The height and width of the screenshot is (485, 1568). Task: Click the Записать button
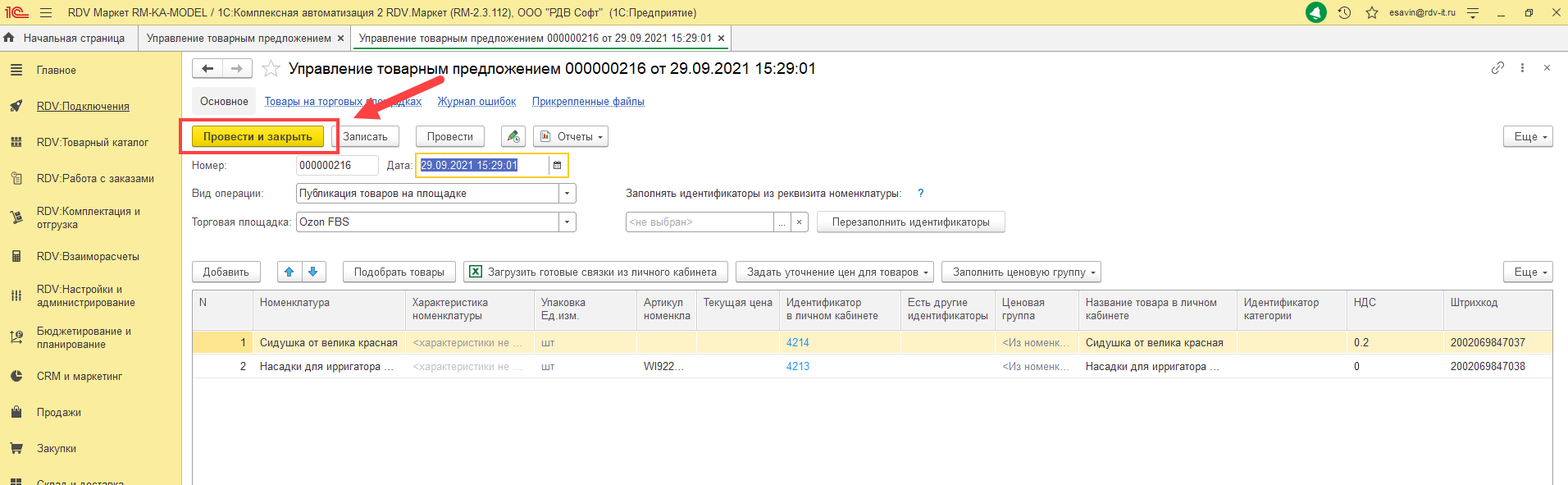click(x=365, y=137)
